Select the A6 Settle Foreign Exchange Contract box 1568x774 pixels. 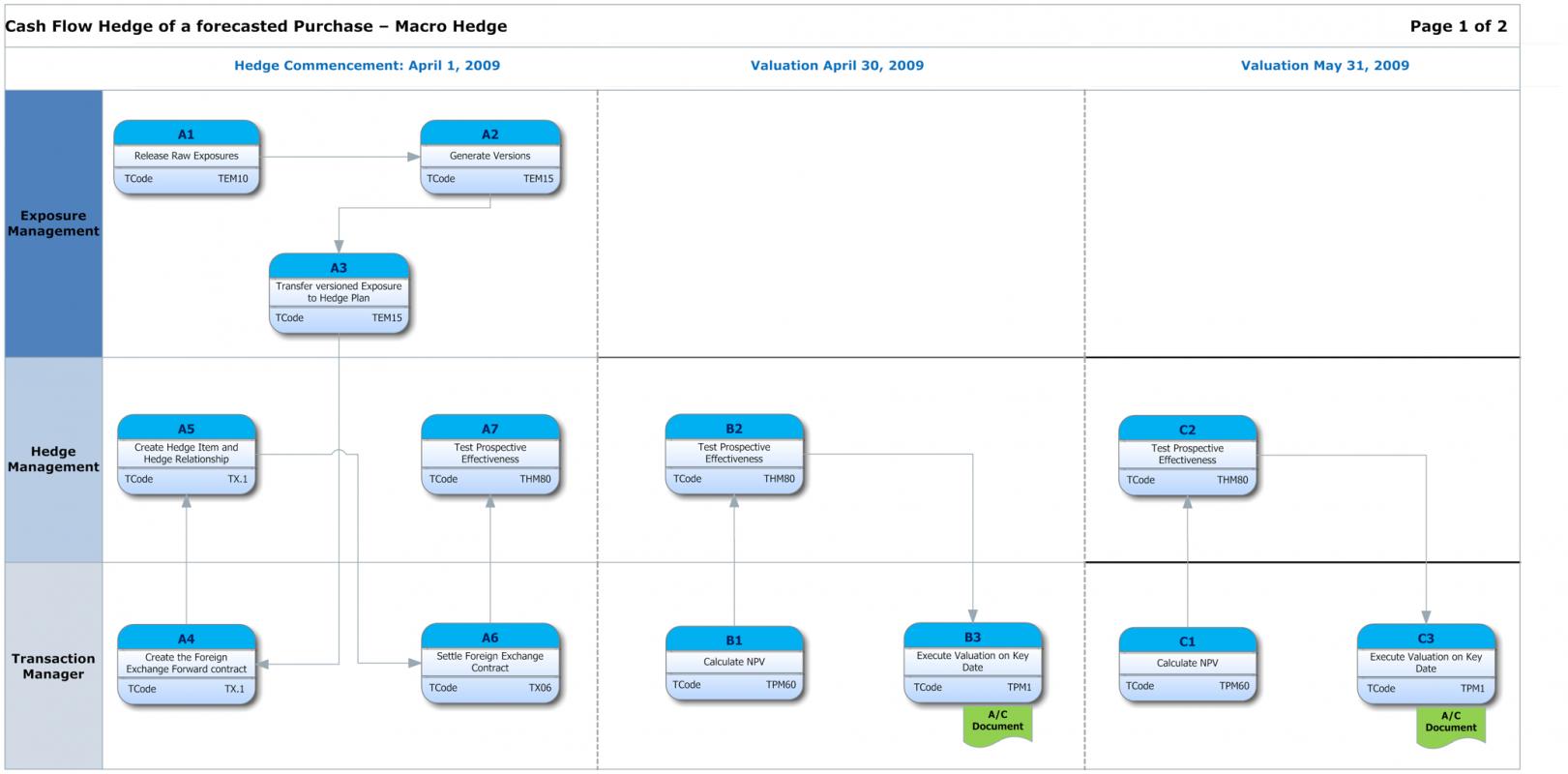coord(490,663)
